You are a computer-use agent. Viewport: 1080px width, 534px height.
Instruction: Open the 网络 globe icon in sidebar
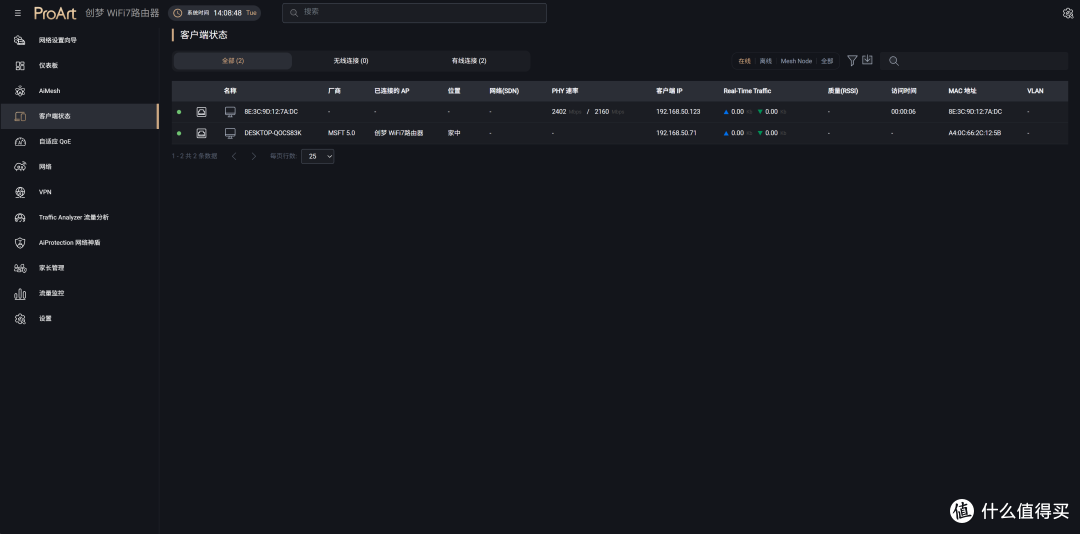point(20,167)
